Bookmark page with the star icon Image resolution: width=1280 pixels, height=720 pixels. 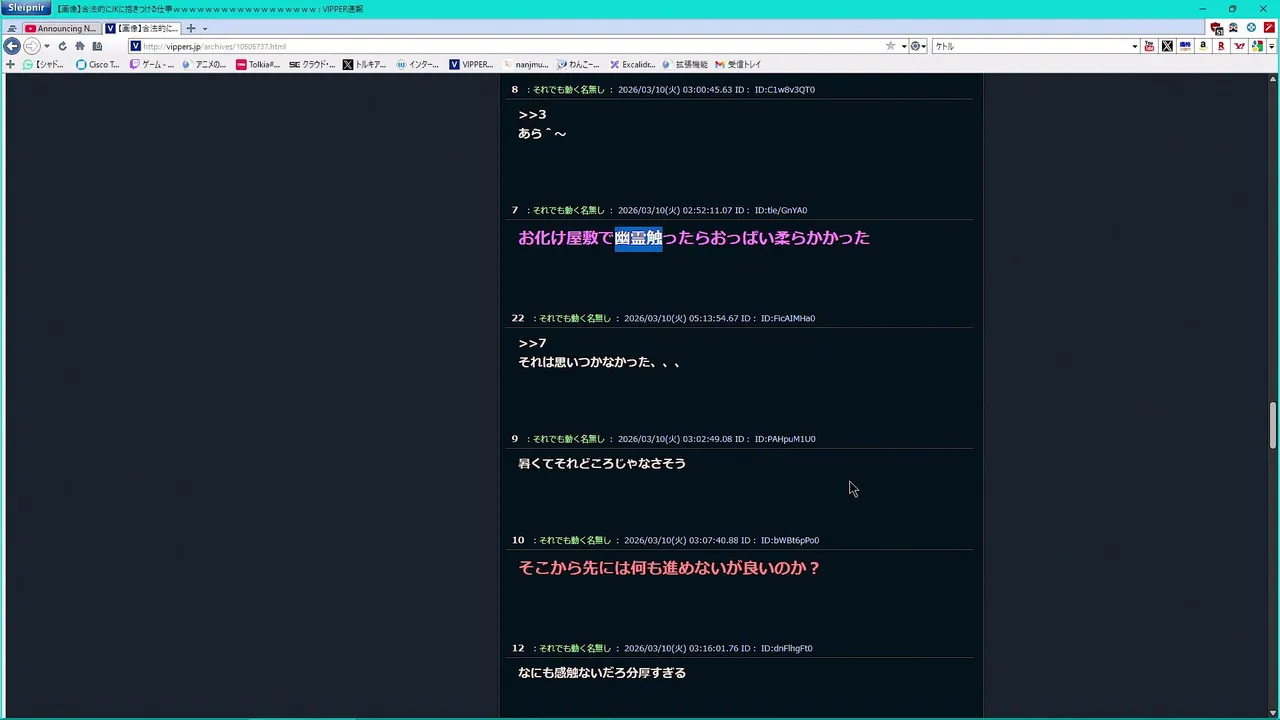(890, 46)
